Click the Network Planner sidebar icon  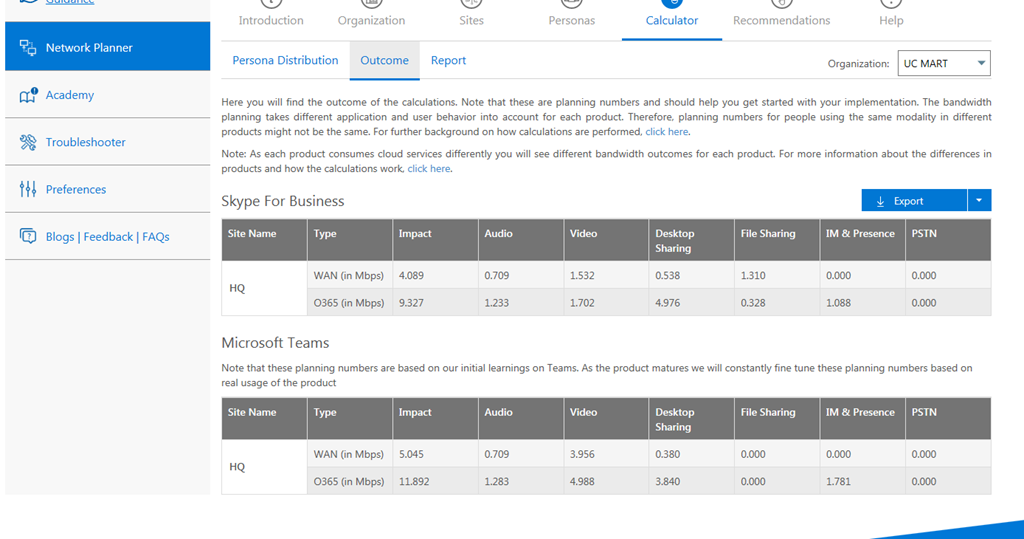click(x=28, y=47)
